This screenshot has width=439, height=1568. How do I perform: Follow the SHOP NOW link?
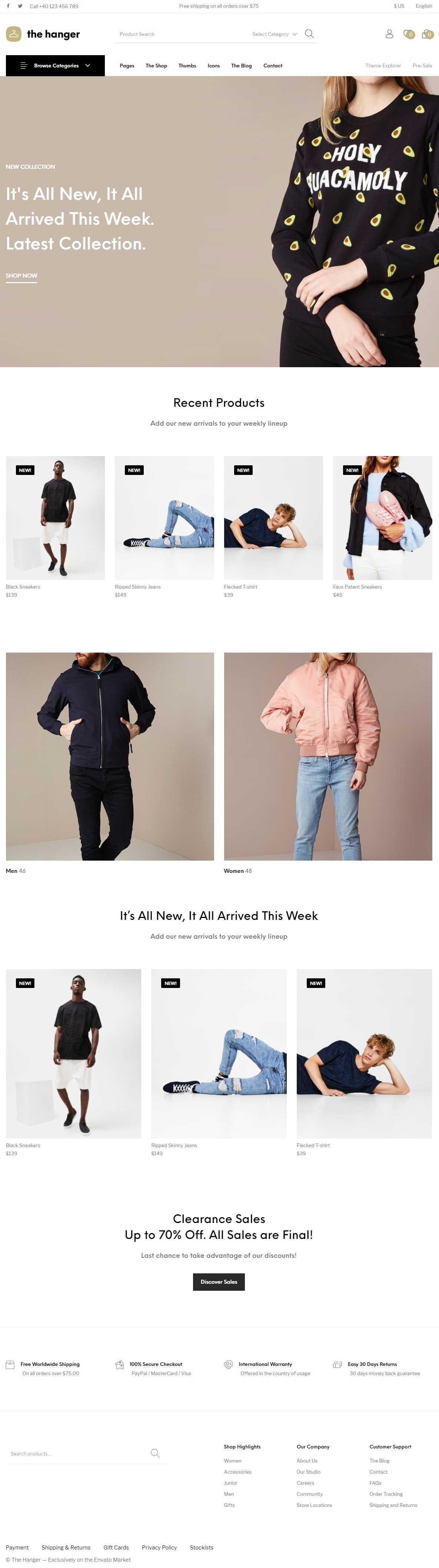(21, 276)
